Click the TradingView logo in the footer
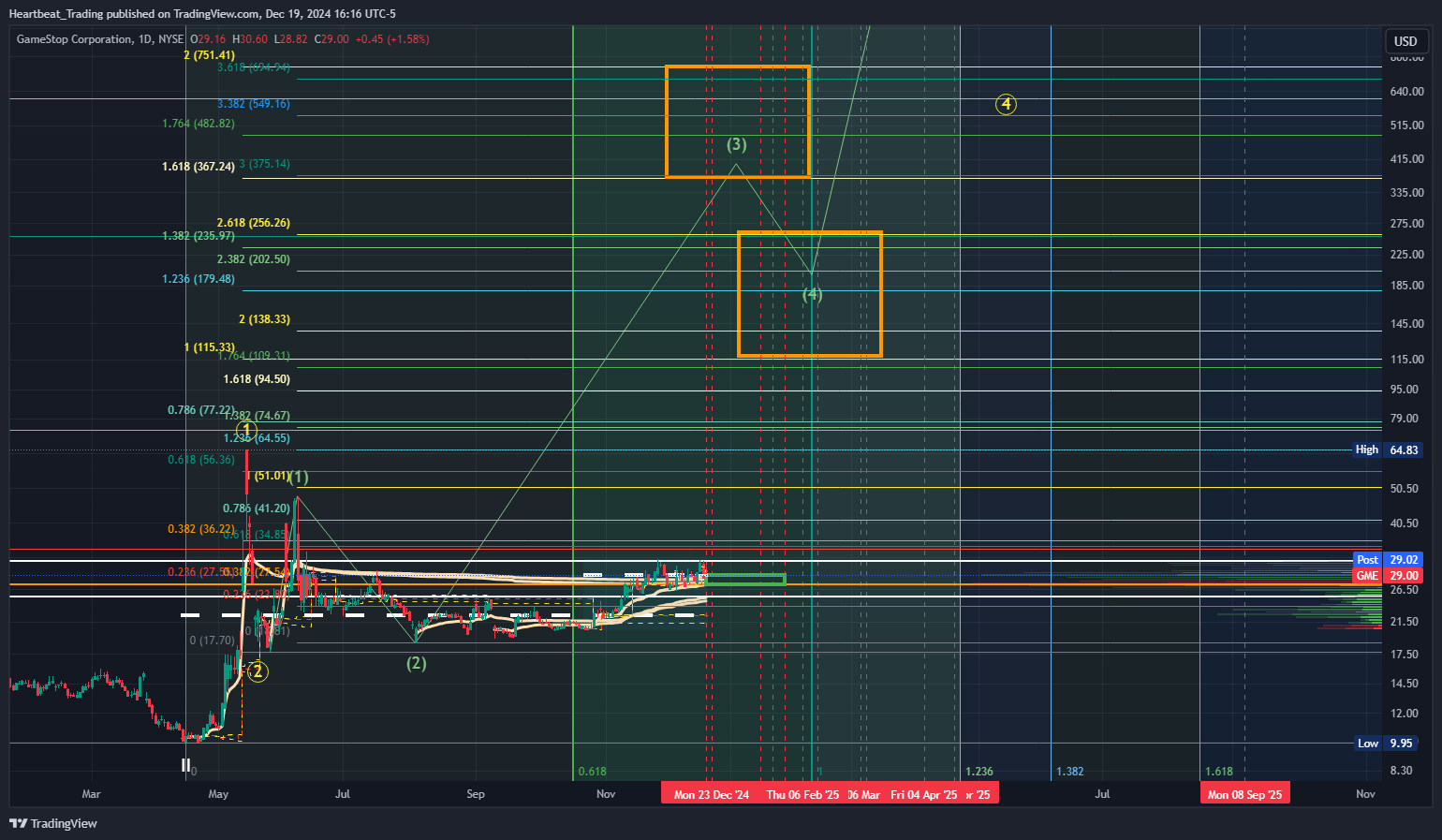The image size is (1442, 840). (53, 823)
